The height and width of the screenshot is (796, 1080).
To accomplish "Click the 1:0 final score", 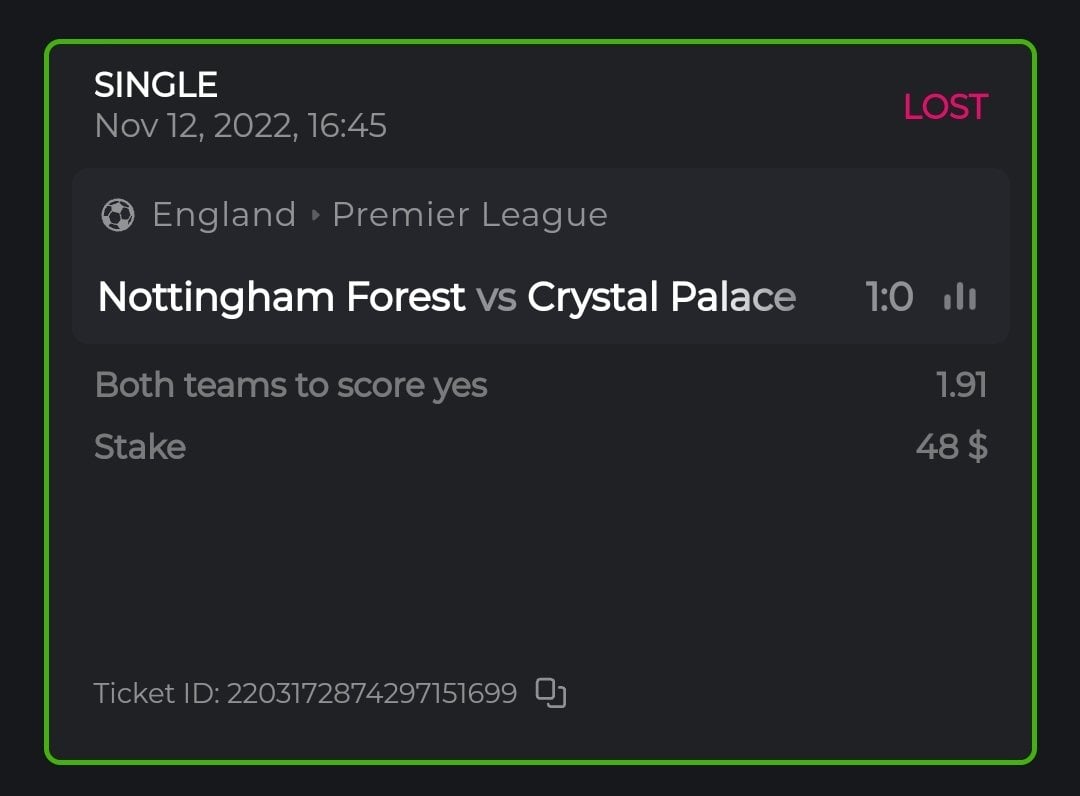I will 889,297.
